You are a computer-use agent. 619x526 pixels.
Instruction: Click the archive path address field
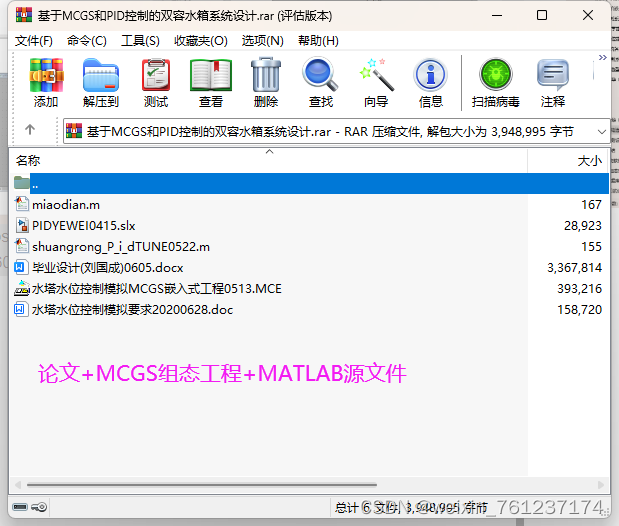[x=336, y=131]
